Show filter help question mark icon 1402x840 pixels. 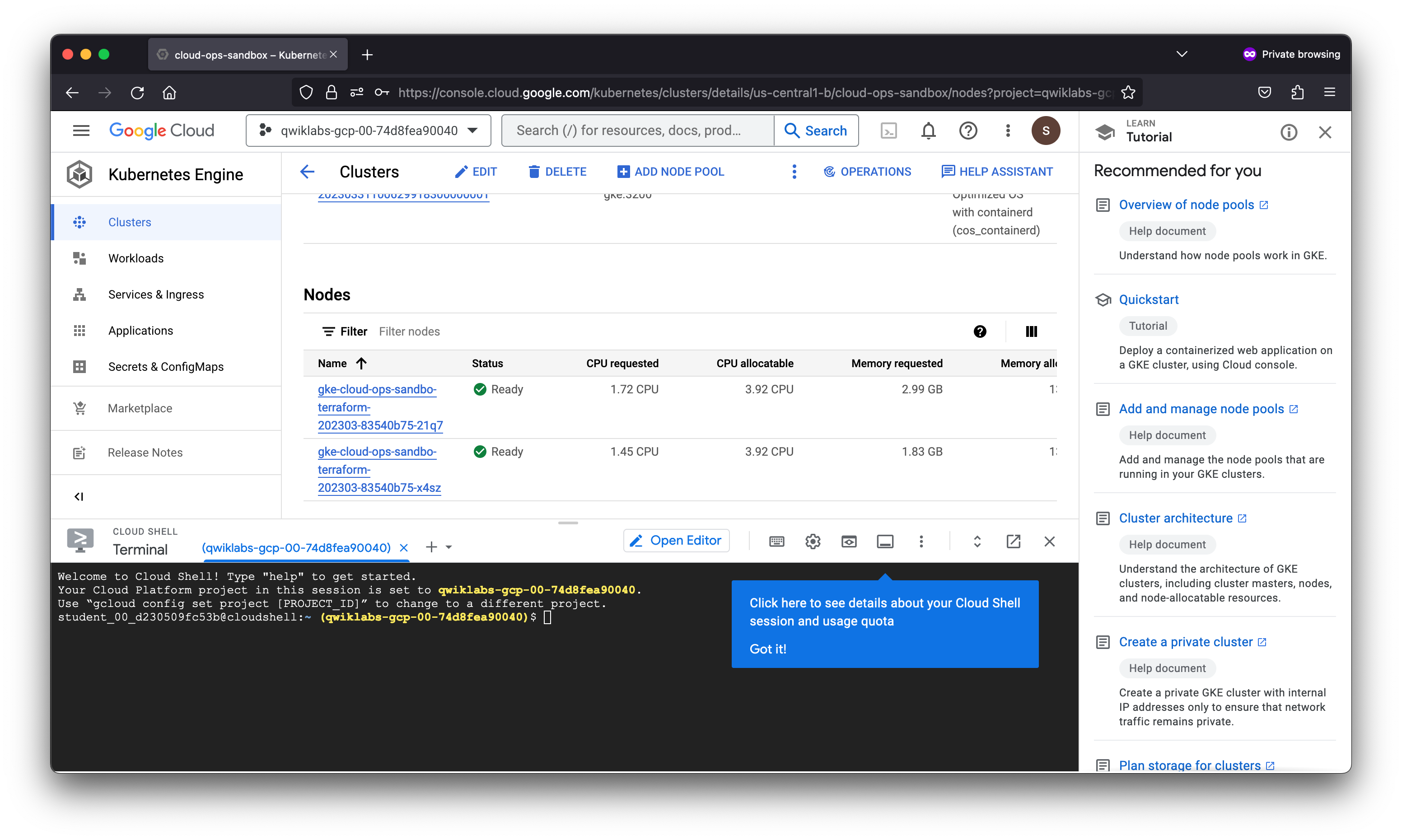[980, 331]
